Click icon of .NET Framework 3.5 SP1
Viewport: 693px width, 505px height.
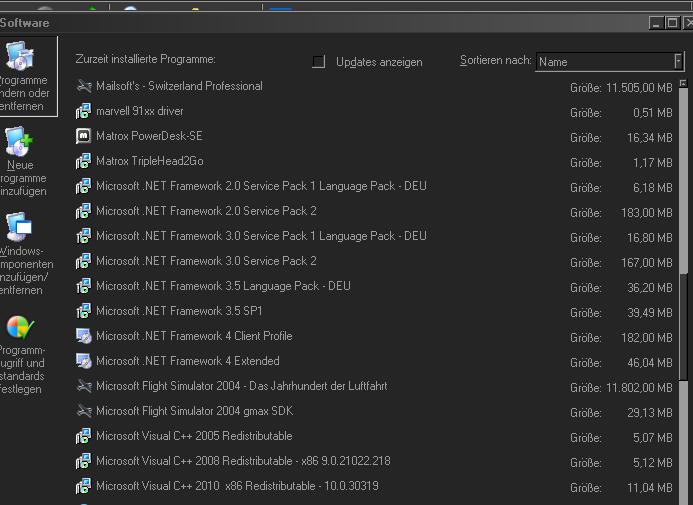click(84, 311)
